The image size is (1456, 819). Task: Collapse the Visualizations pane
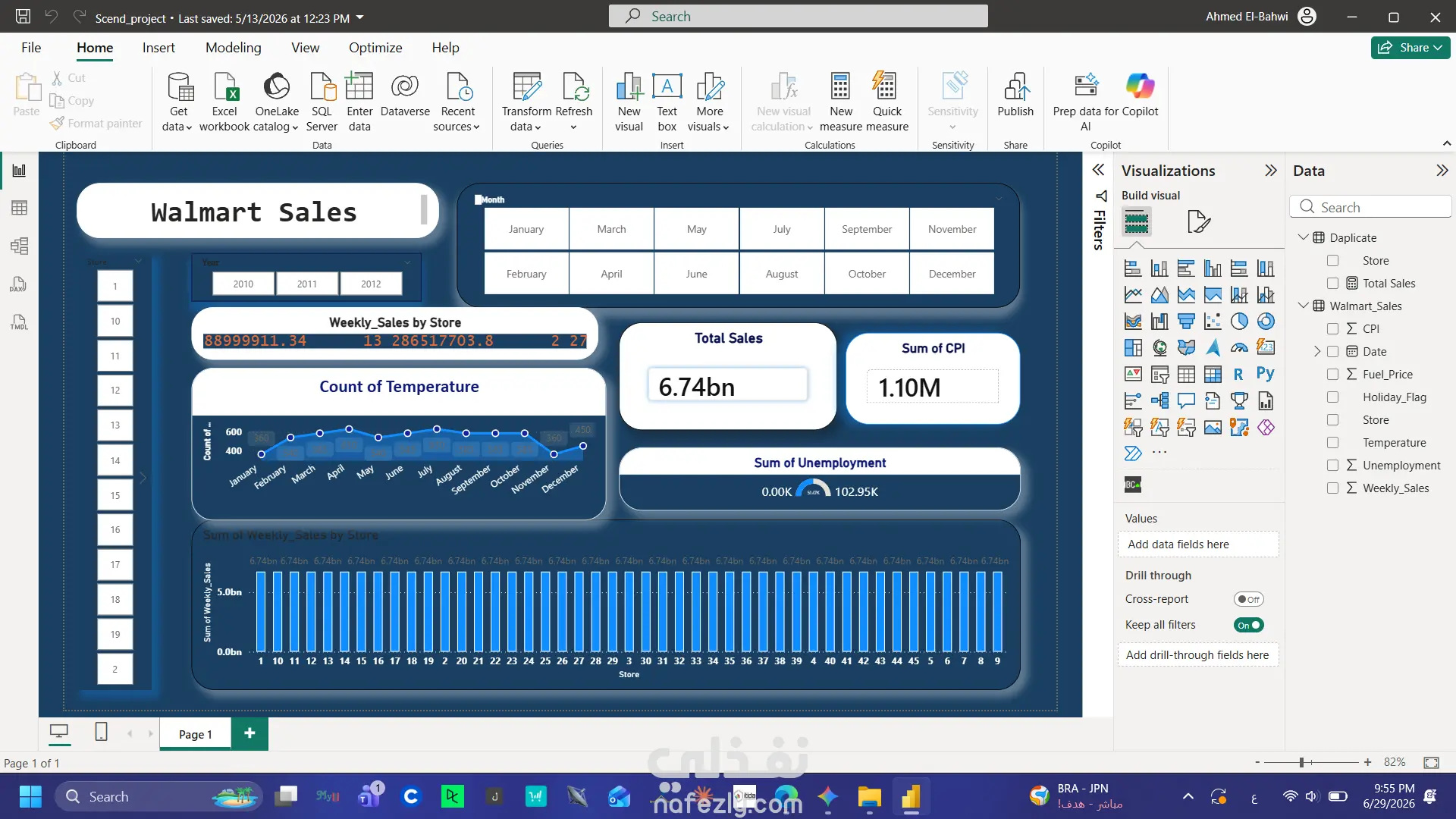click(1271, 171)
